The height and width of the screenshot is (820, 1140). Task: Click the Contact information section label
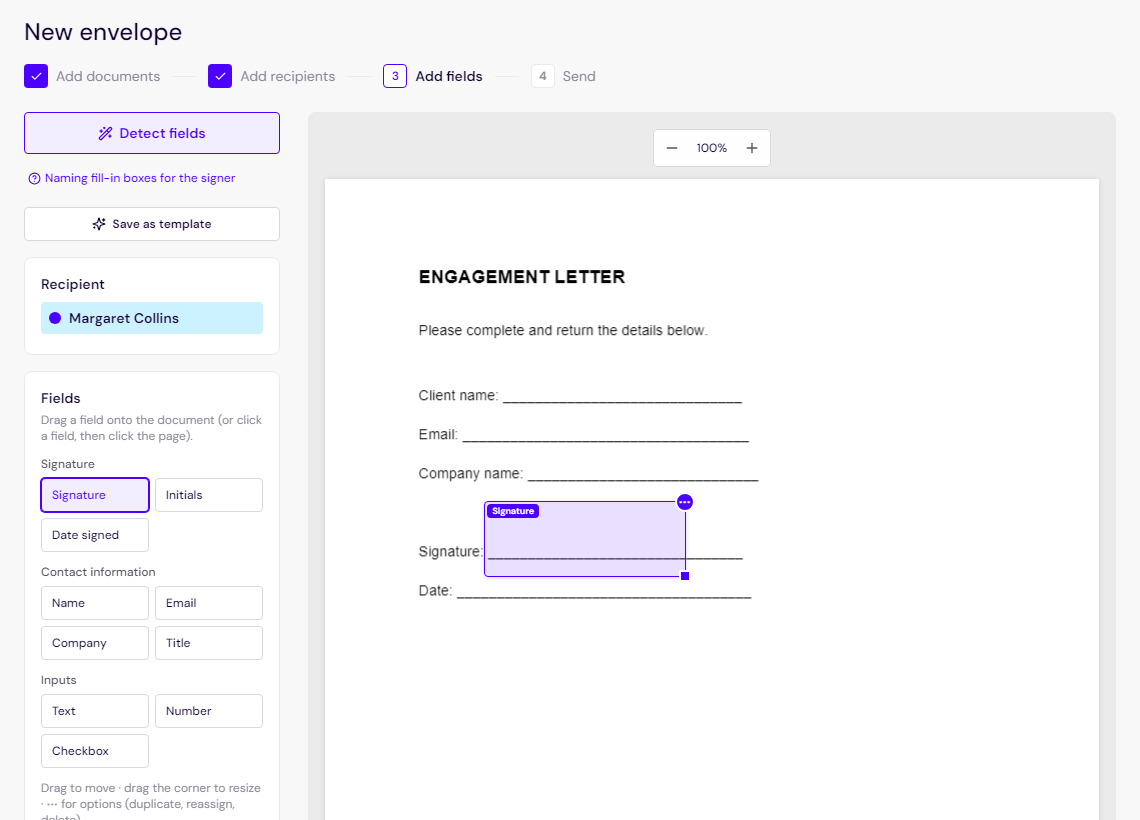pyautogui.click(x=98, y=572)
